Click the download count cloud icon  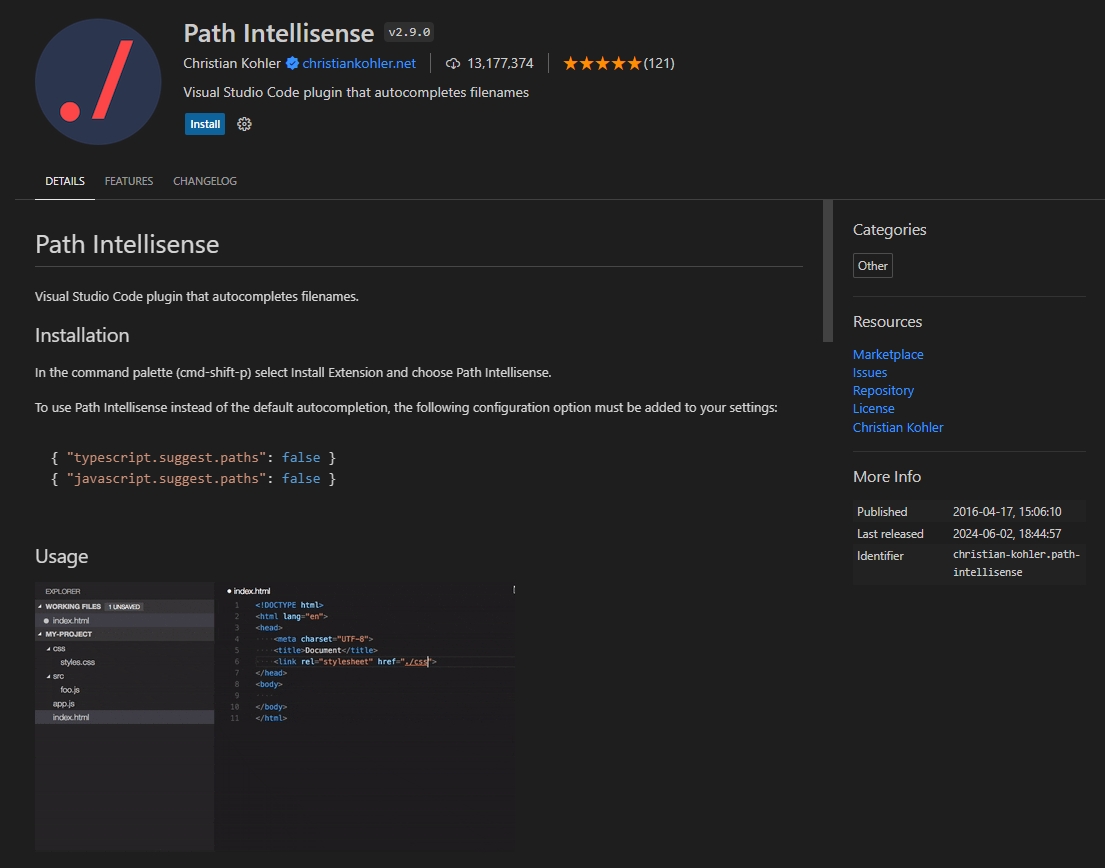(453, 63)
